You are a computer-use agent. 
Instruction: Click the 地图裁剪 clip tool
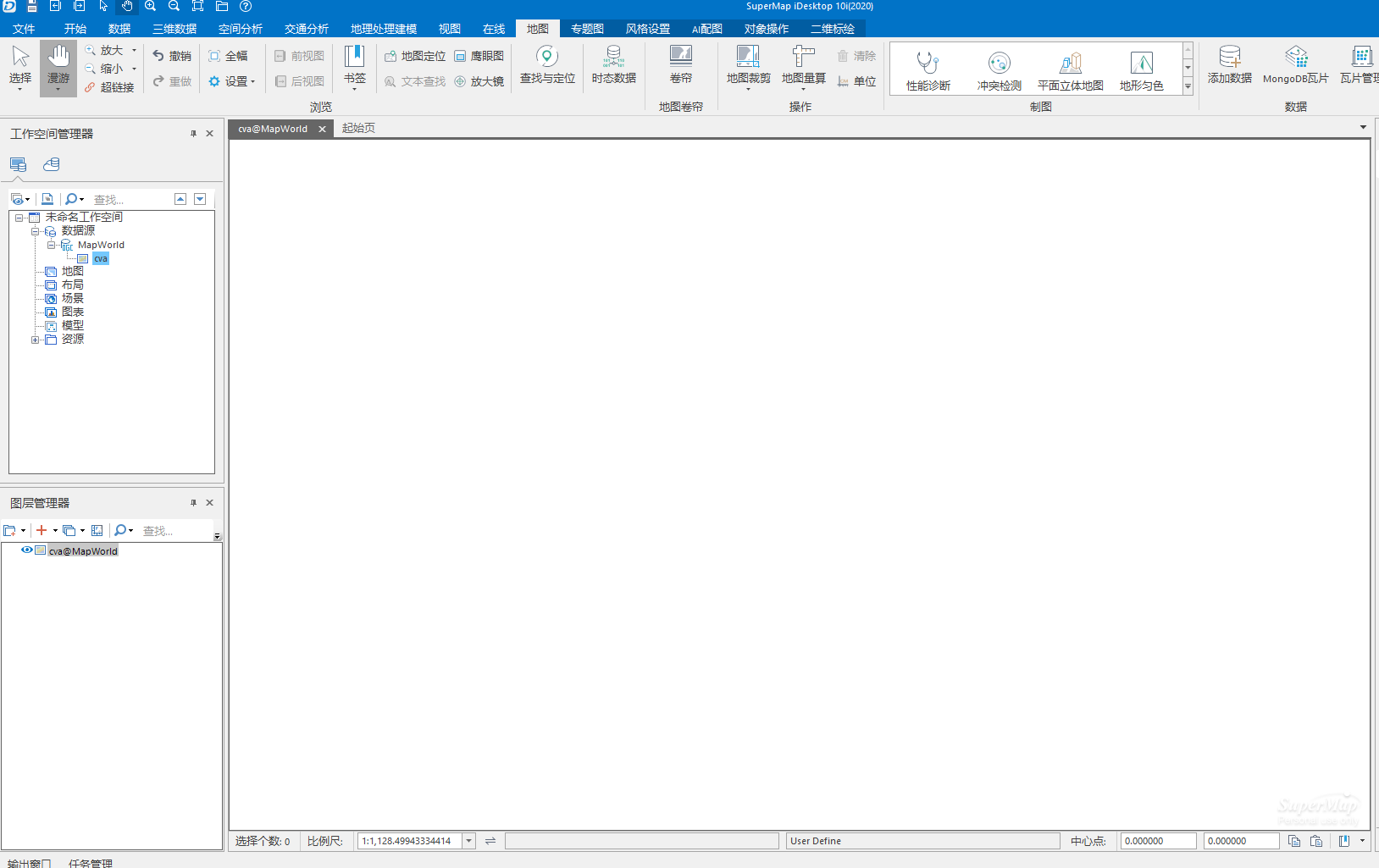pos(748,68)
